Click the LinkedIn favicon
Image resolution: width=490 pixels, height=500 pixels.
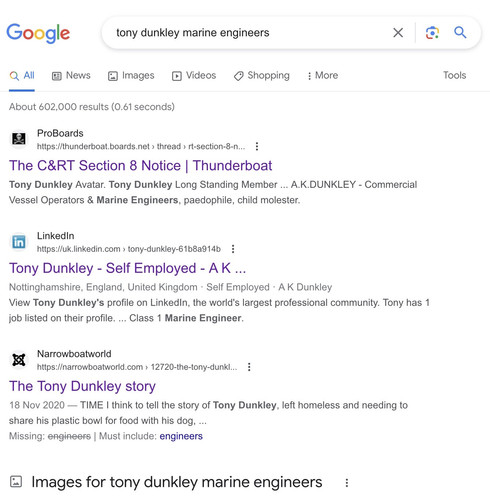click(x=19, y=242)
